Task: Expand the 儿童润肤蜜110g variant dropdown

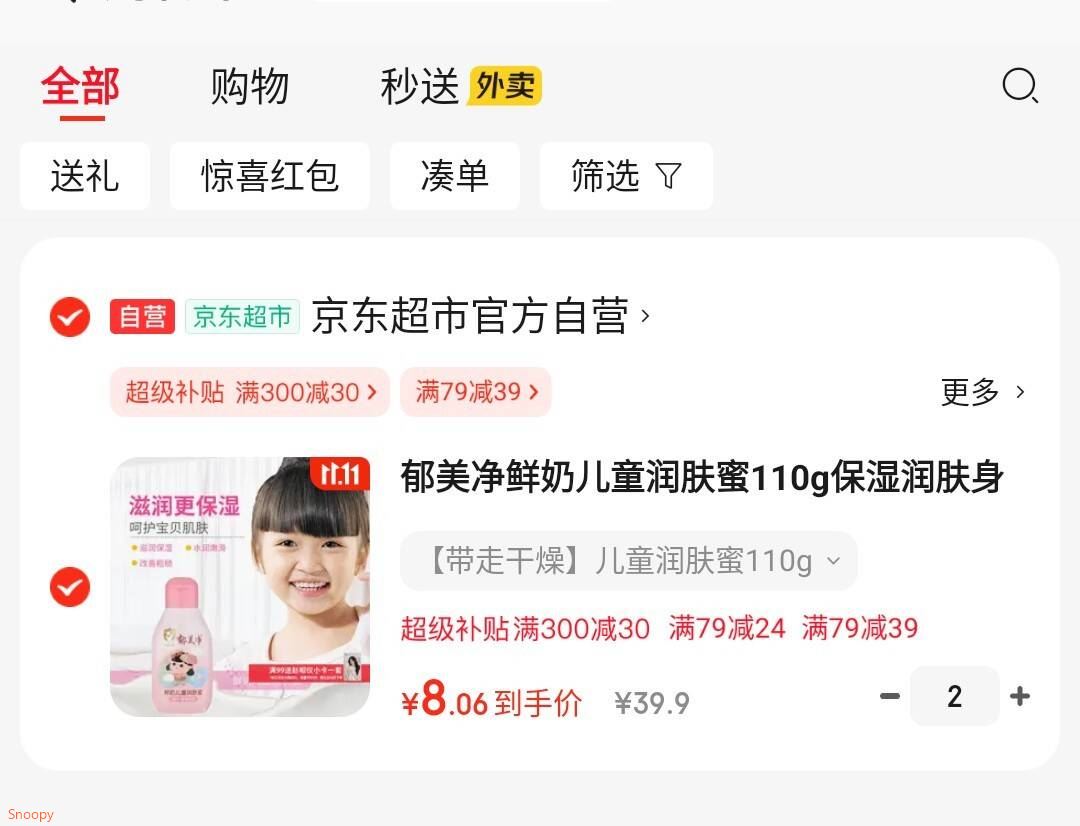Action: pyautogui.click(x=629, y=561)
